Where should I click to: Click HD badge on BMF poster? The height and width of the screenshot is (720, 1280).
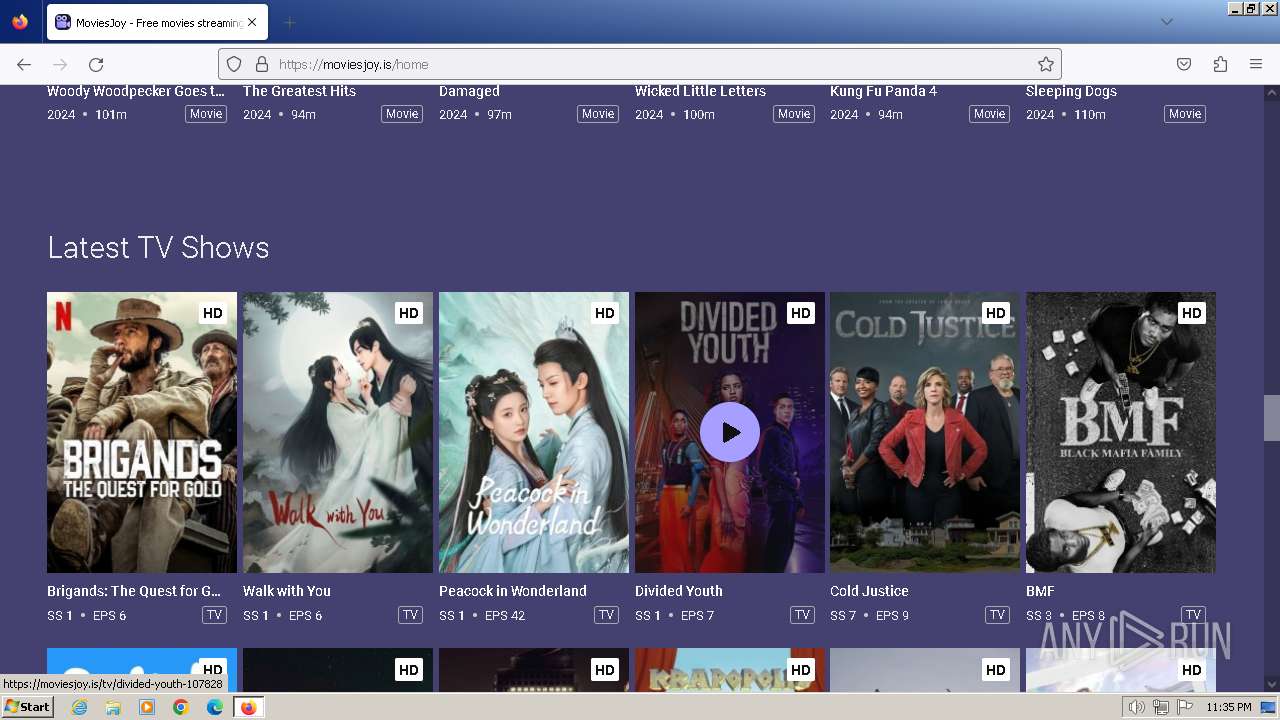click(1192, 313)
